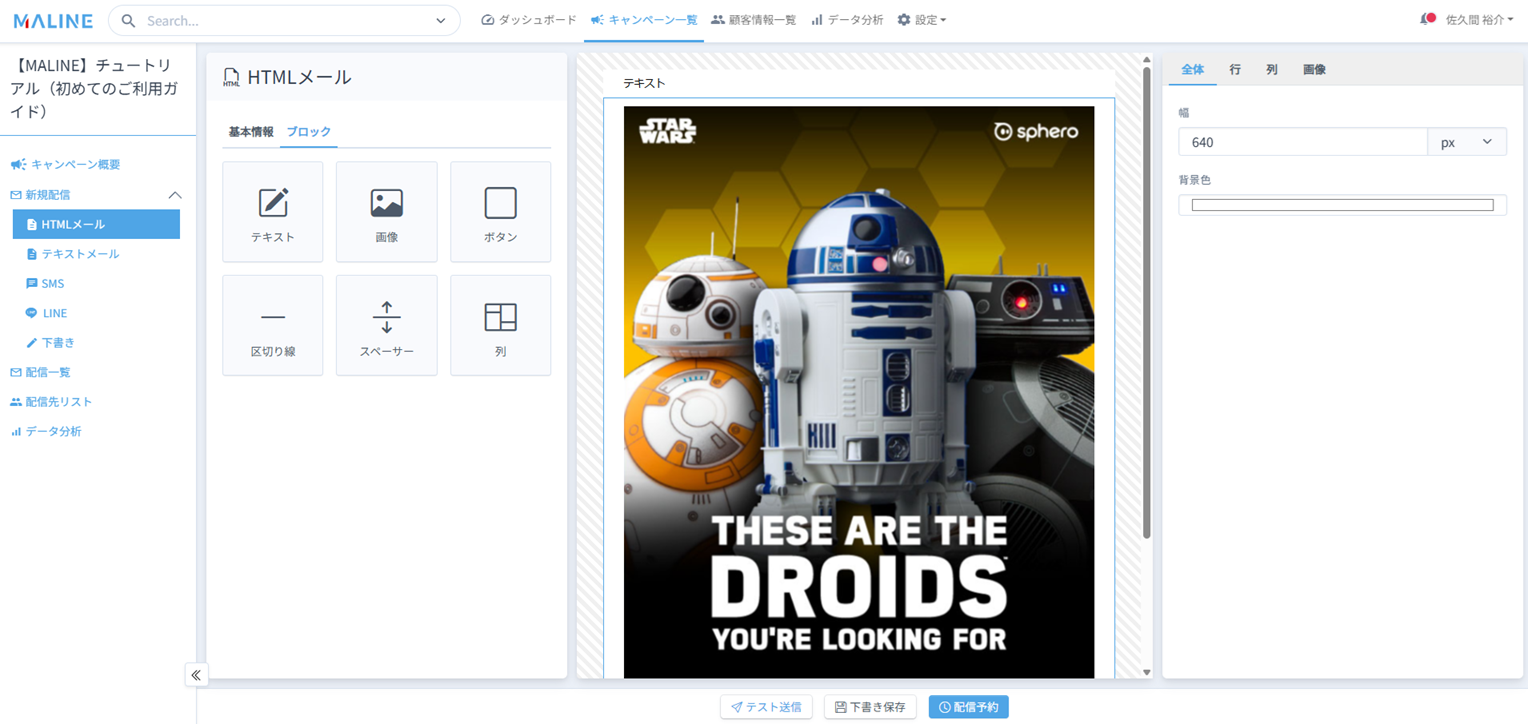Open キャンペーン一覧 in the top navigation
The image size is (1528, 724).
(644, 20)
